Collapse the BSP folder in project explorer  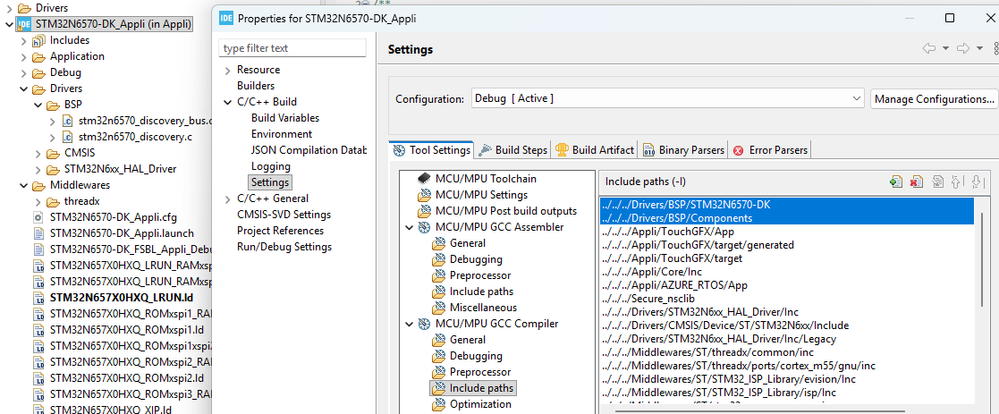(x=38, y=104)
